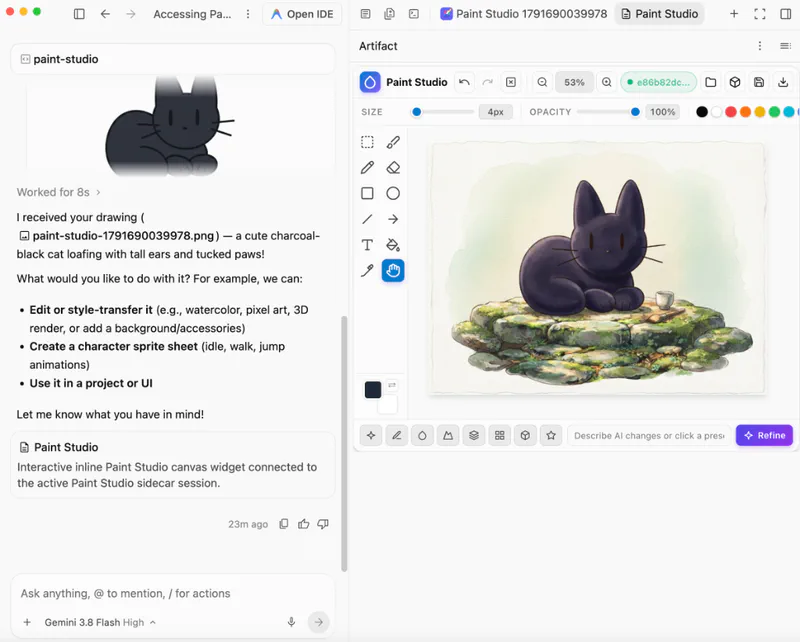This screenshot has height=642, width=800.
Task: Navigate back with the left arrow
Action: pyautogui.click(x=105, y=14)
